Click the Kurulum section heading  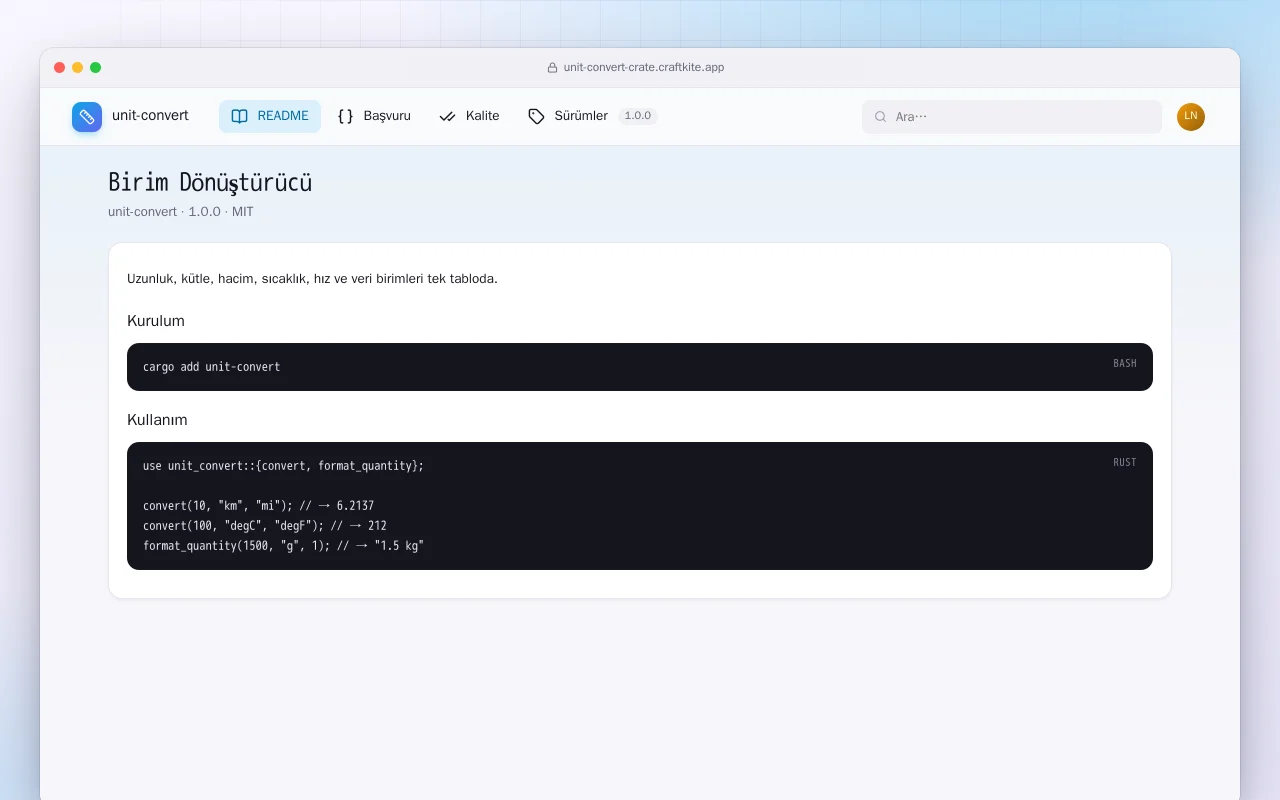tap(156, 321)
